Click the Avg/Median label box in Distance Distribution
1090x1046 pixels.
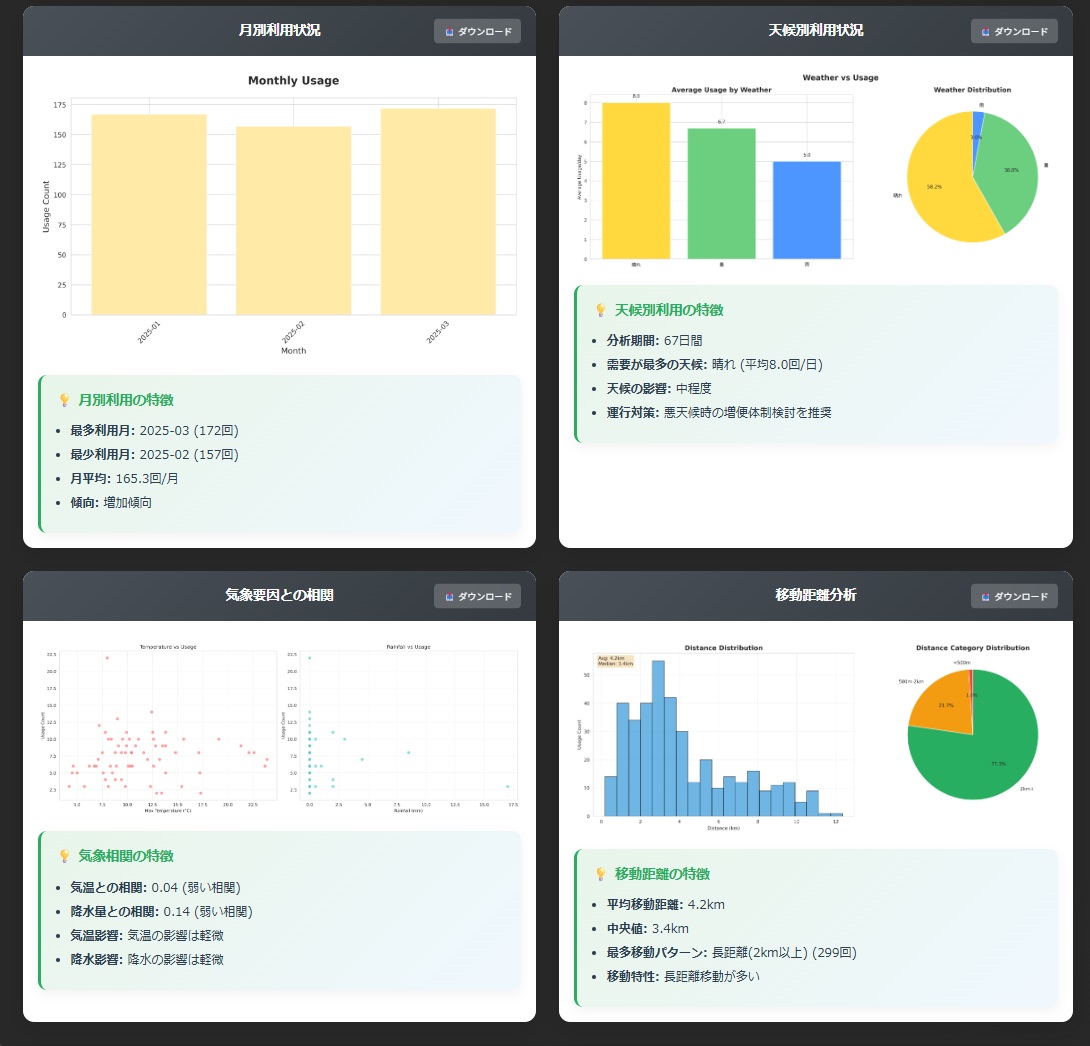(614, 661)
